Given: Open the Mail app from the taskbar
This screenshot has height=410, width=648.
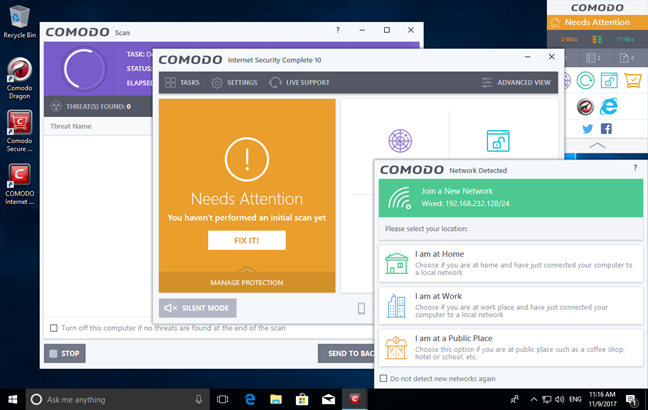Looking at the screenshot, I should click(329, 399).
